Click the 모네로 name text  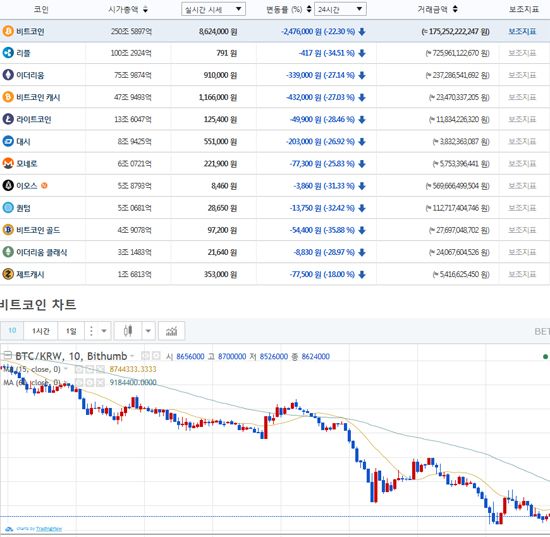point(27,163)
